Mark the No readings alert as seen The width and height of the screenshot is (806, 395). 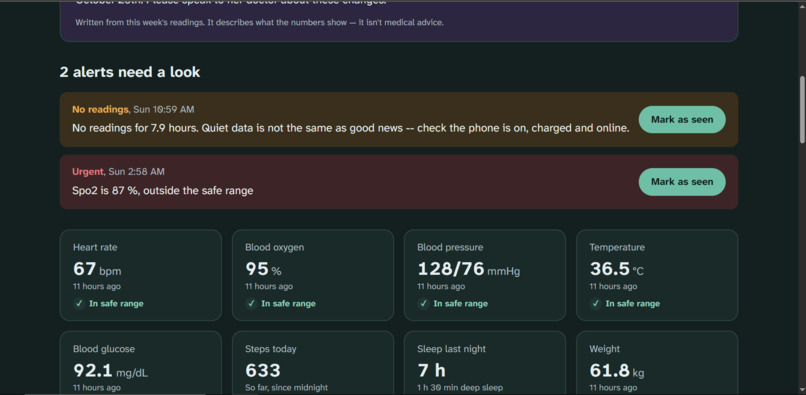pyautogui.click(x=682, y=119)
